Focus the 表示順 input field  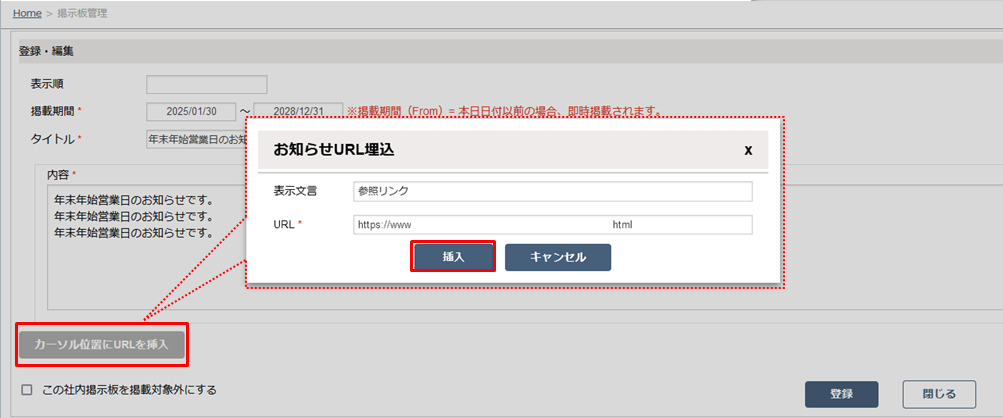coord(206,84)
